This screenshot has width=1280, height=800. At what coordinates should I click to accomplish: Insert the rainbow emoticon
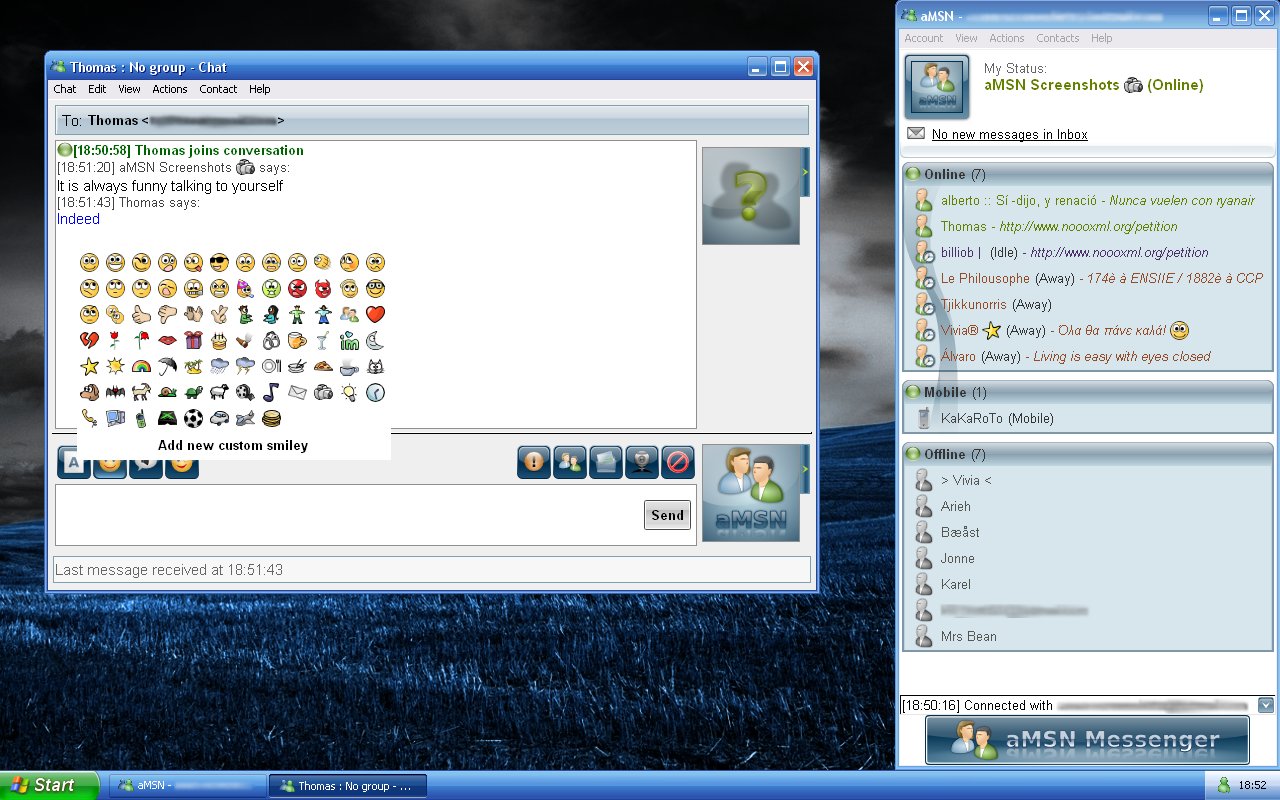click(x=142, y=367)
